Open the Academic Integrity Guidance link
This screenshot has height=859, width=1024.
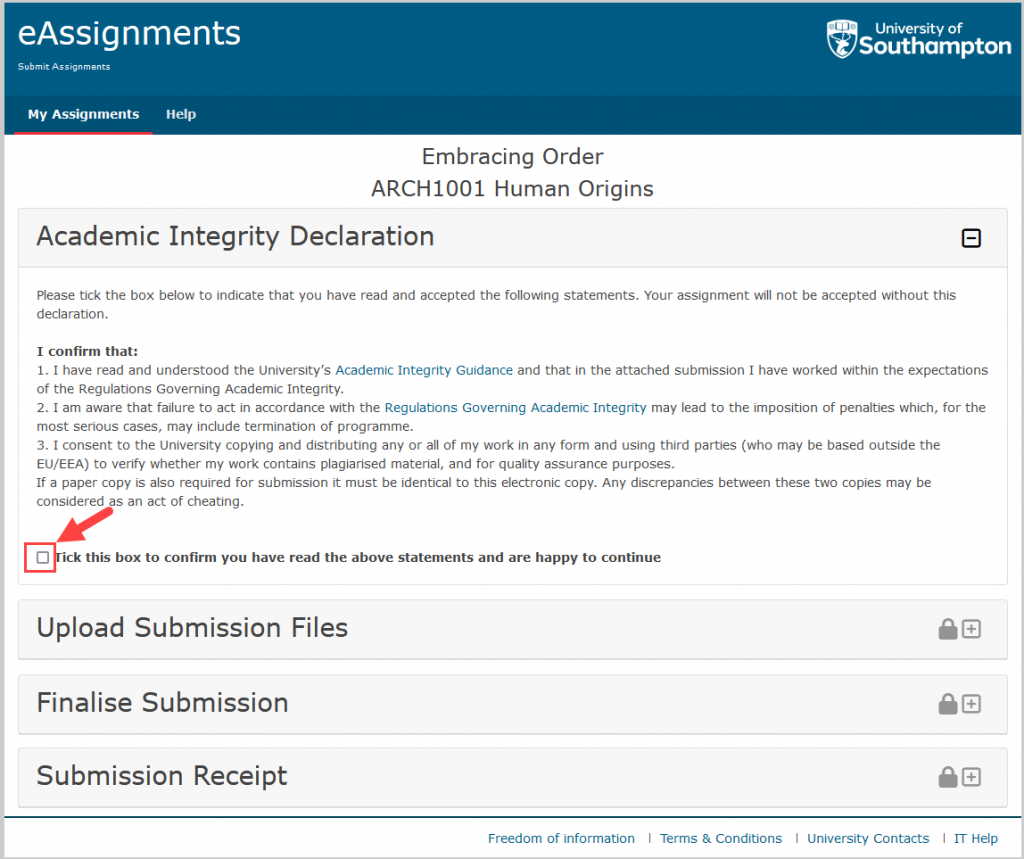(424, 370)
